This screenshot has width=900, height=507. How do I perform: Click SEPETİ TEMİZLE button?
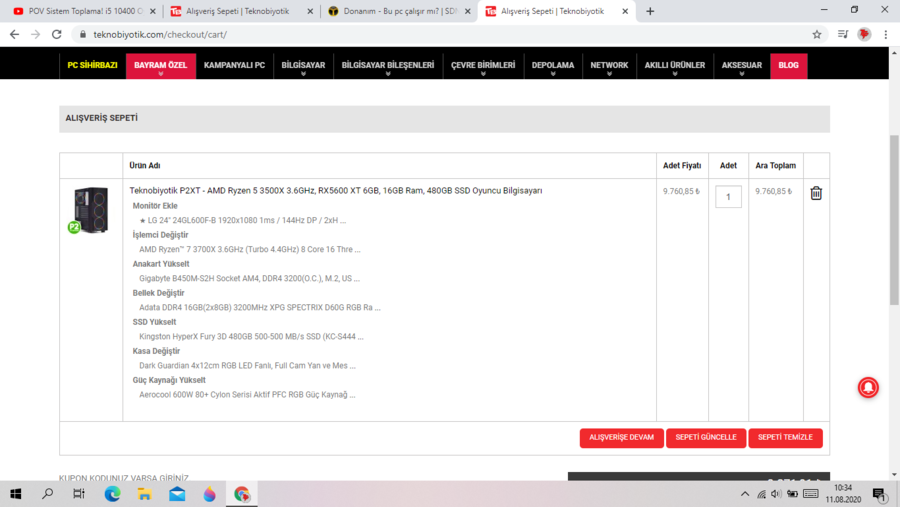coord(785,438)
